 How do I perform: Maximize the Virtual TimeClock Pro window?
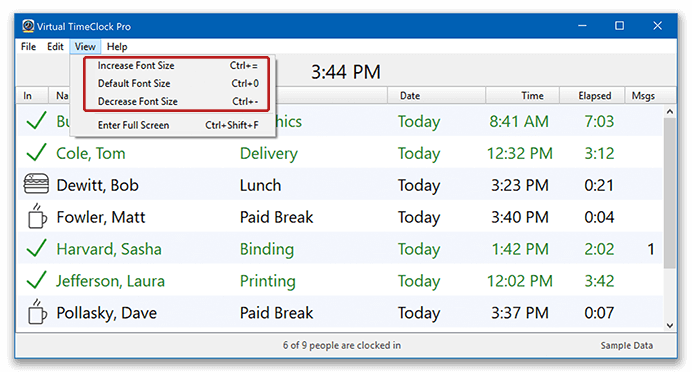tap(620, 26)
